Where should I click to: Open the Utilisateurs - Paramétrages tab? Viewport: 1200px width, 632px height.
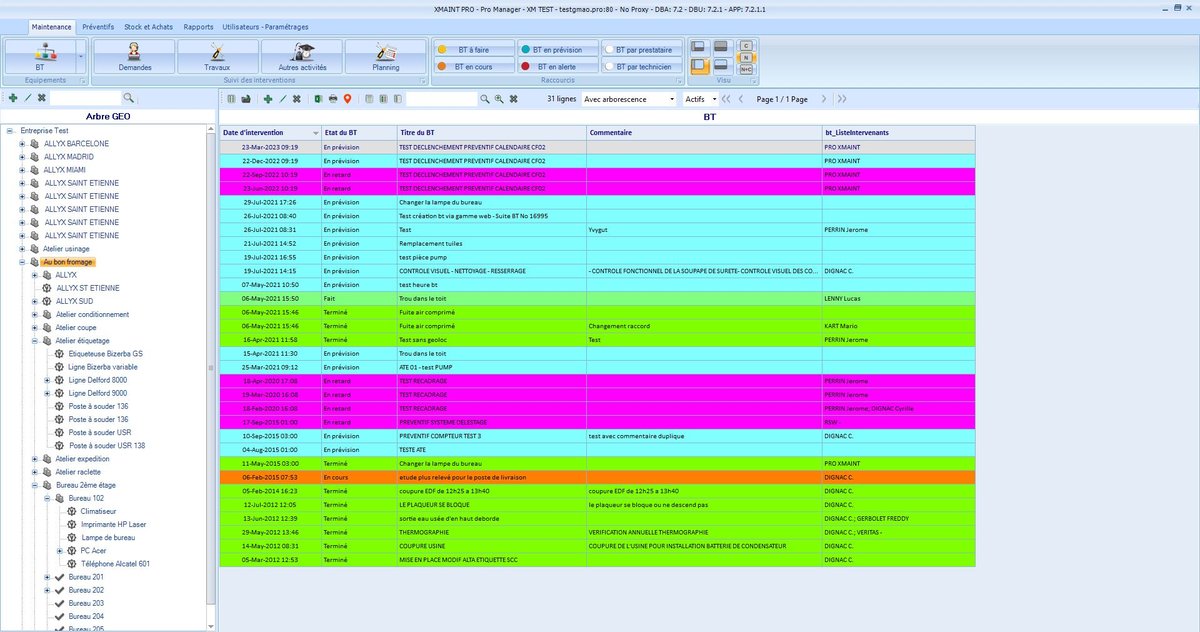pos(265,27)
